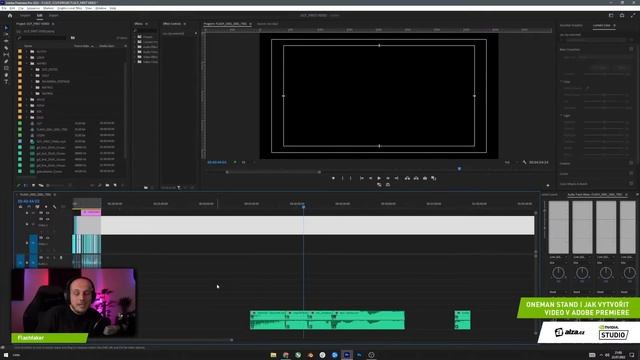Switch to the Export workspace tab

[x=53, y=16]
